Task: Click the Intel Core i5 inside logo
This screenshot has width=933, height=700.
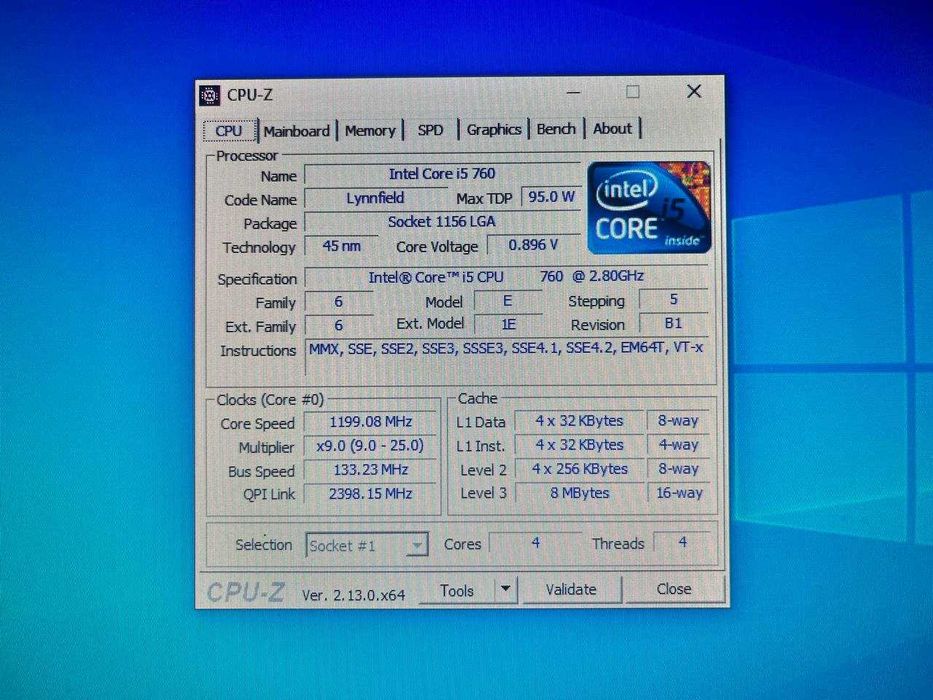Action: (649, 208)
